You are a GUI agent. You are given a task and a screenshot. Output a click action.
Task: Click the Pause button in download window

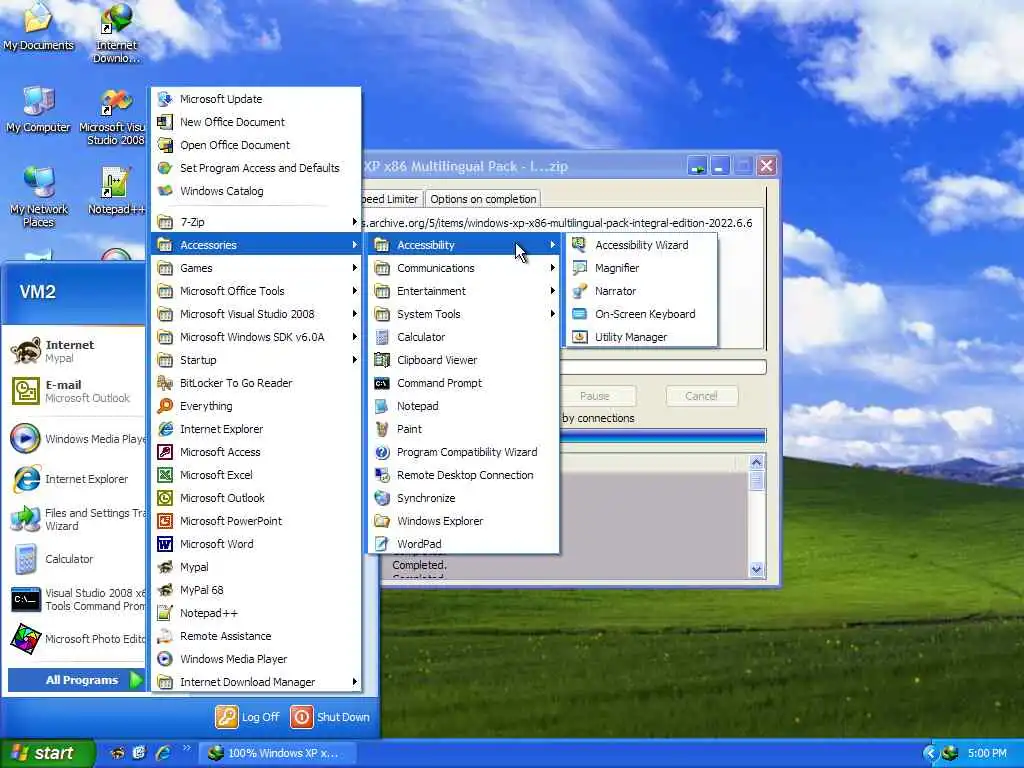pyautogui.click(x=598, y=396)
